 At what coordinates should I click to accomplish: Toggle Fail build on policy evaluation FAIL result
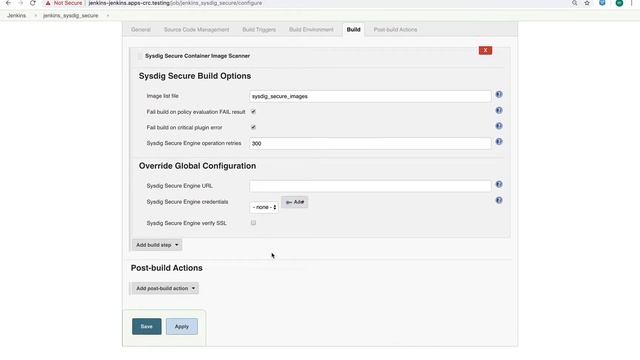pyautogui.click(x=253, y=111)
